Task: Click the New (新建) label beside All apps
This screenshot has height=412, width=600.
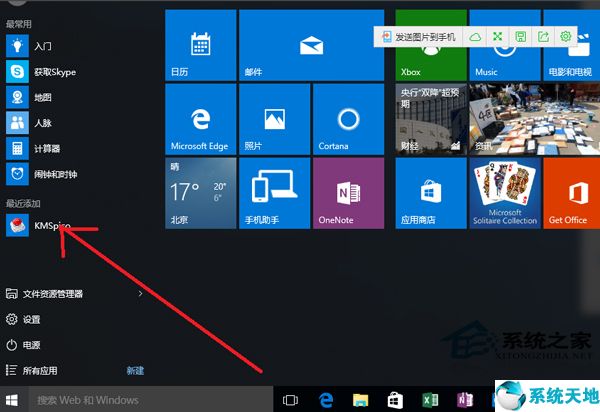Action: click(x=135, y=370)
